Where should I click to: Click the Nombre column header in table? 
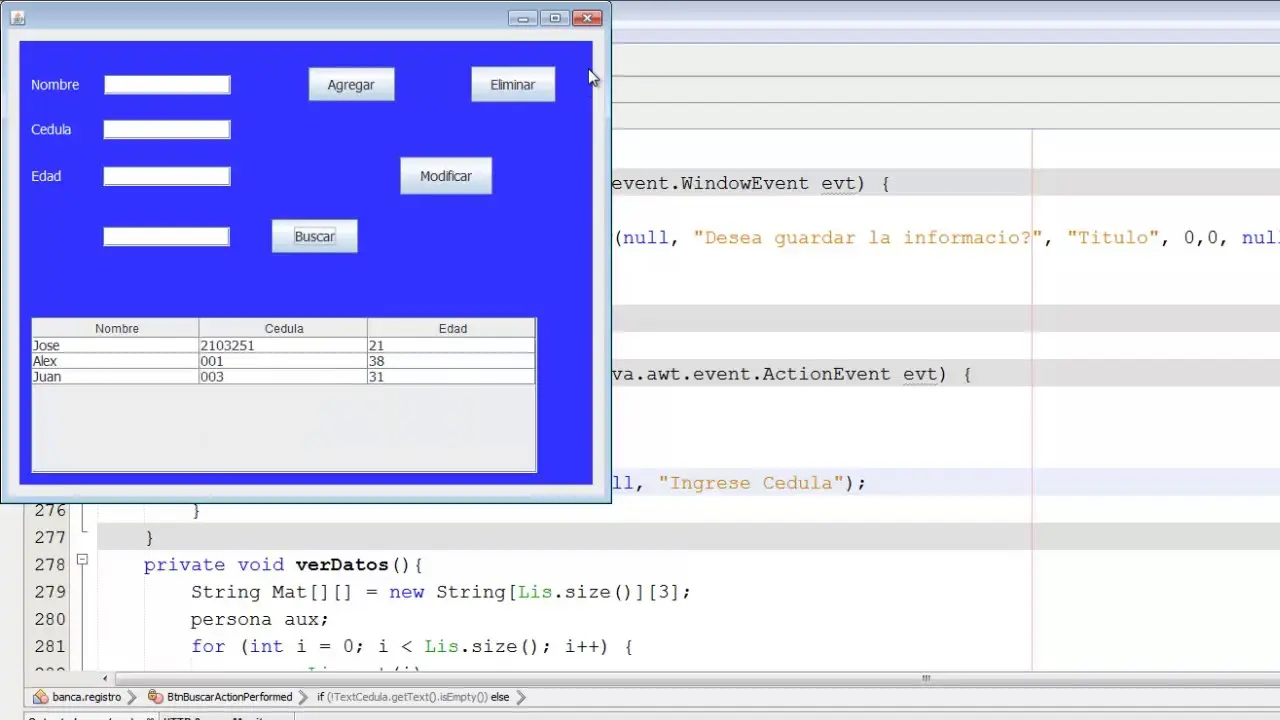tap(116, 328)
